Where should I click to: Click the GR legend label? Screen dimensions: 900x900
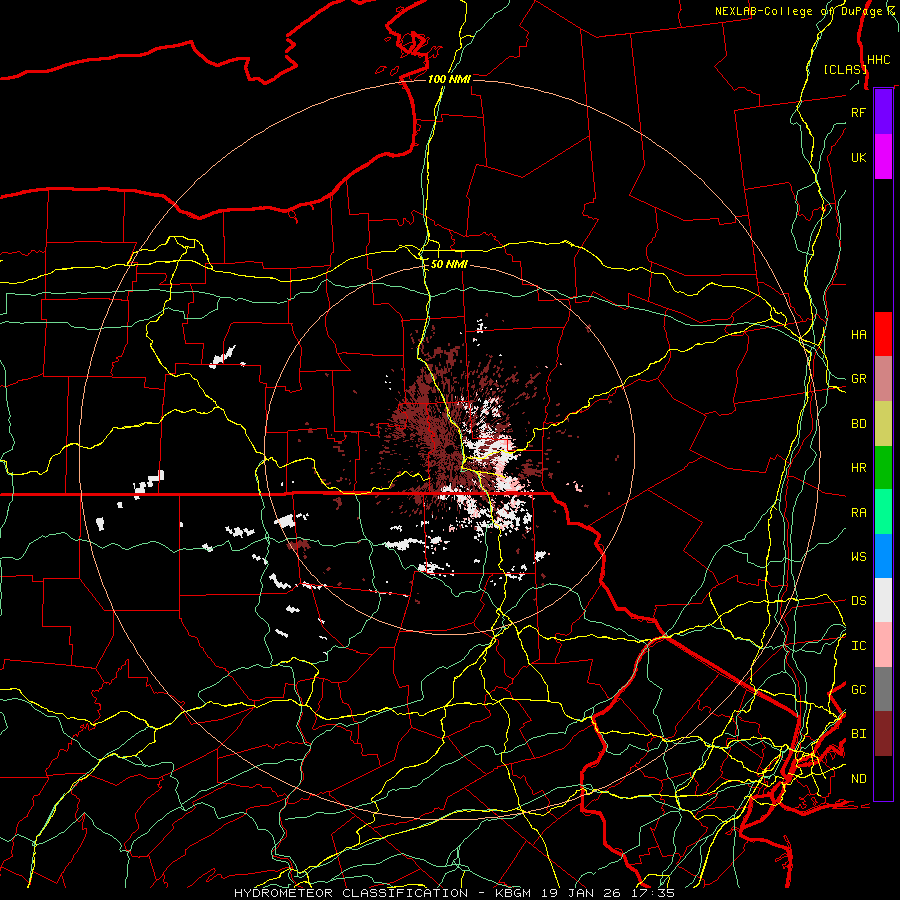[858, 379]
